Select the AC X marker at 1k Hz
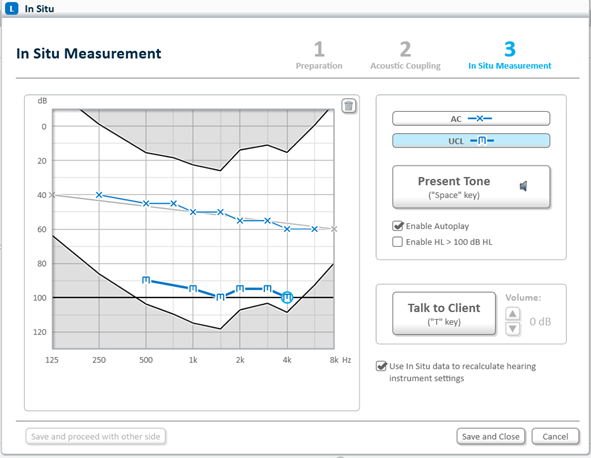 pyautogui.click(x=193, y=212)
